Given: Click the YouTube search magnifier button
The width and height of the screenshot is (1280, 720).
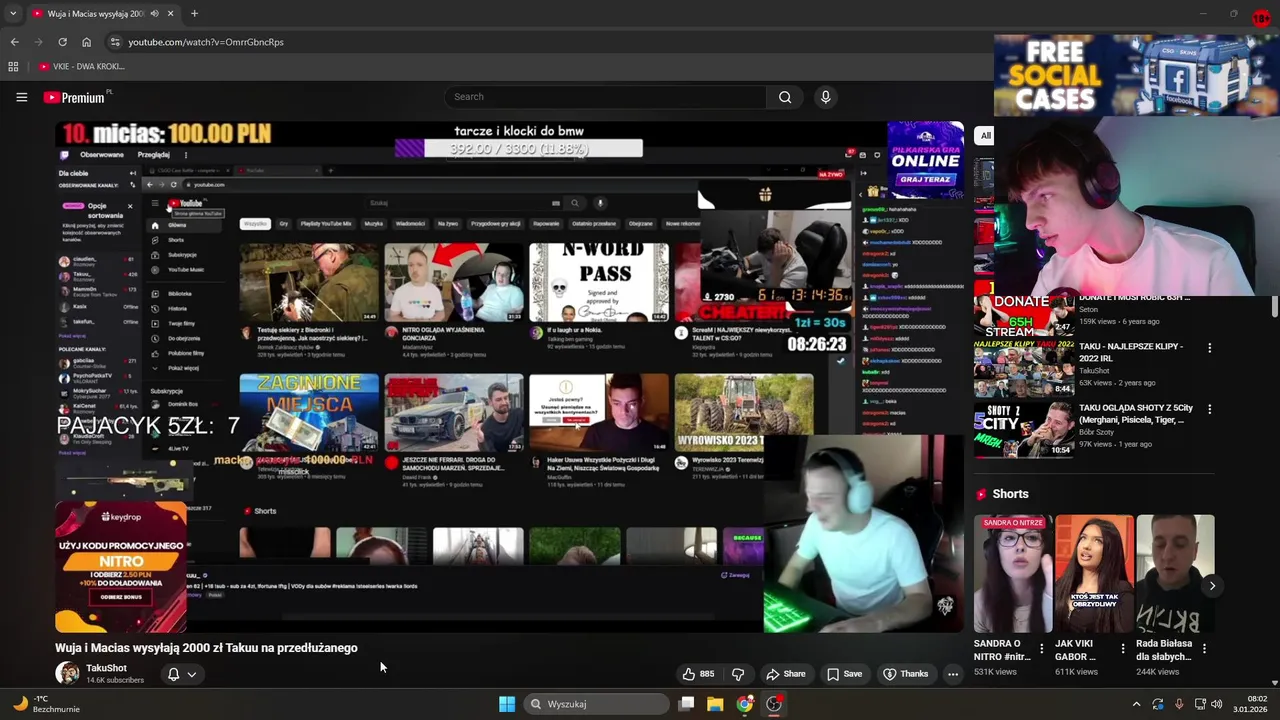Looking at the screenshot, I should (785, 97).
